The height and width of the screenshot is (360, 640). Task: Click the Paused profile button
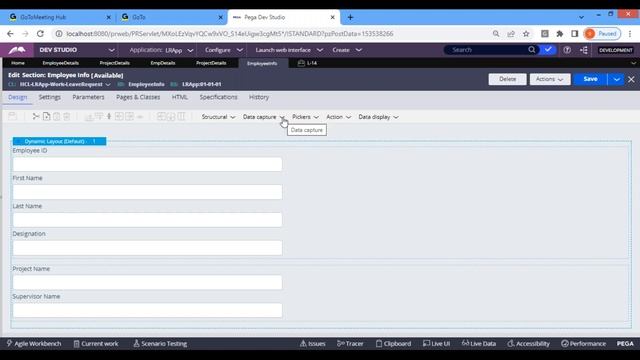[602, 34]
